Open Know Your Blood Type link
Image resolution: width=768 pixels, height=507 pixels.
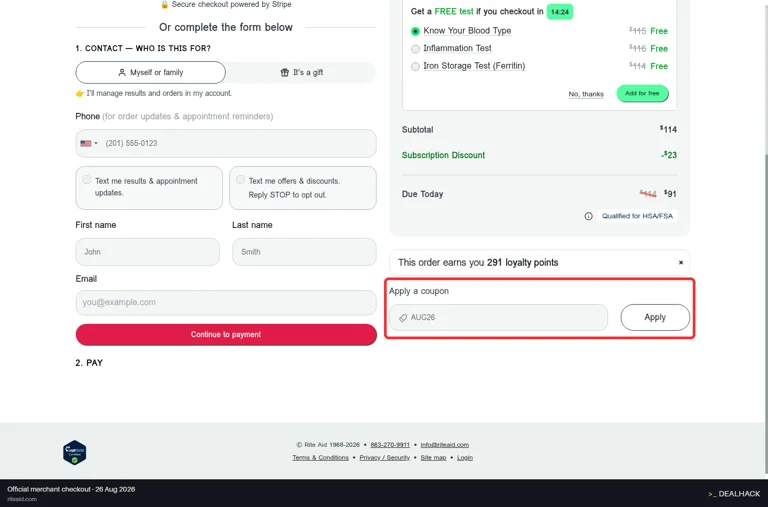coord(467,30)
